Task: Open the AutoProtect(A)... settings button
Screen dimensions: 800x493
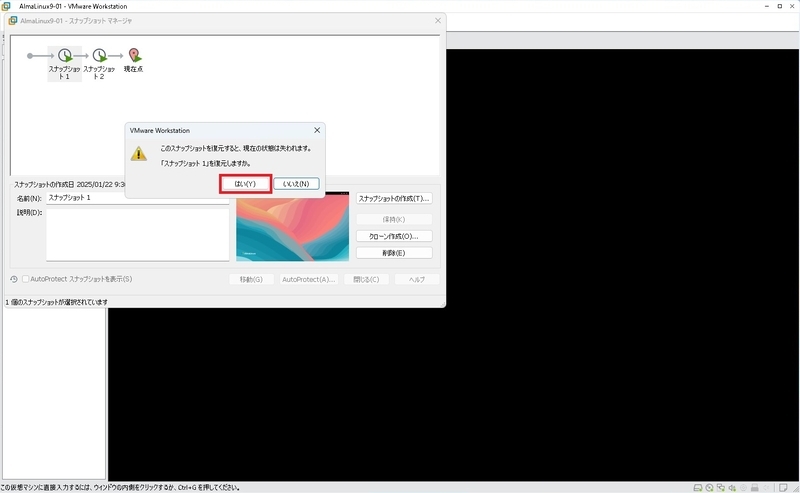Action: (309, 280)
